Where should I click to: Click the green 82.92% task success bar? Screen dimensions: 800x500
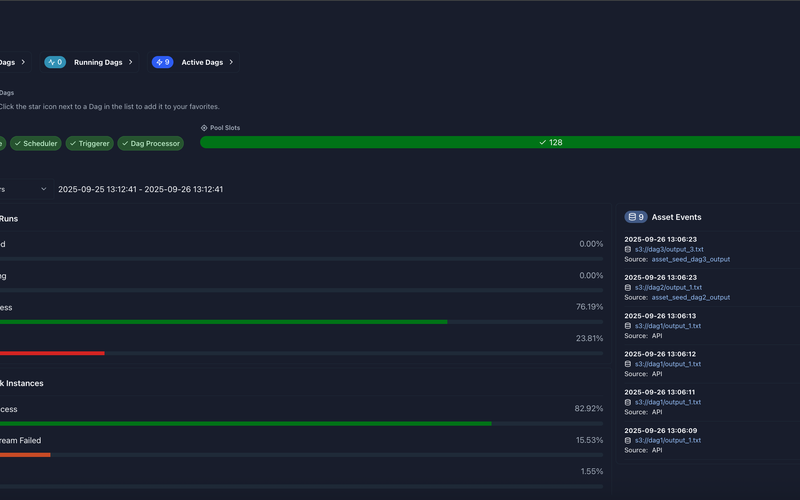(245, 423)
